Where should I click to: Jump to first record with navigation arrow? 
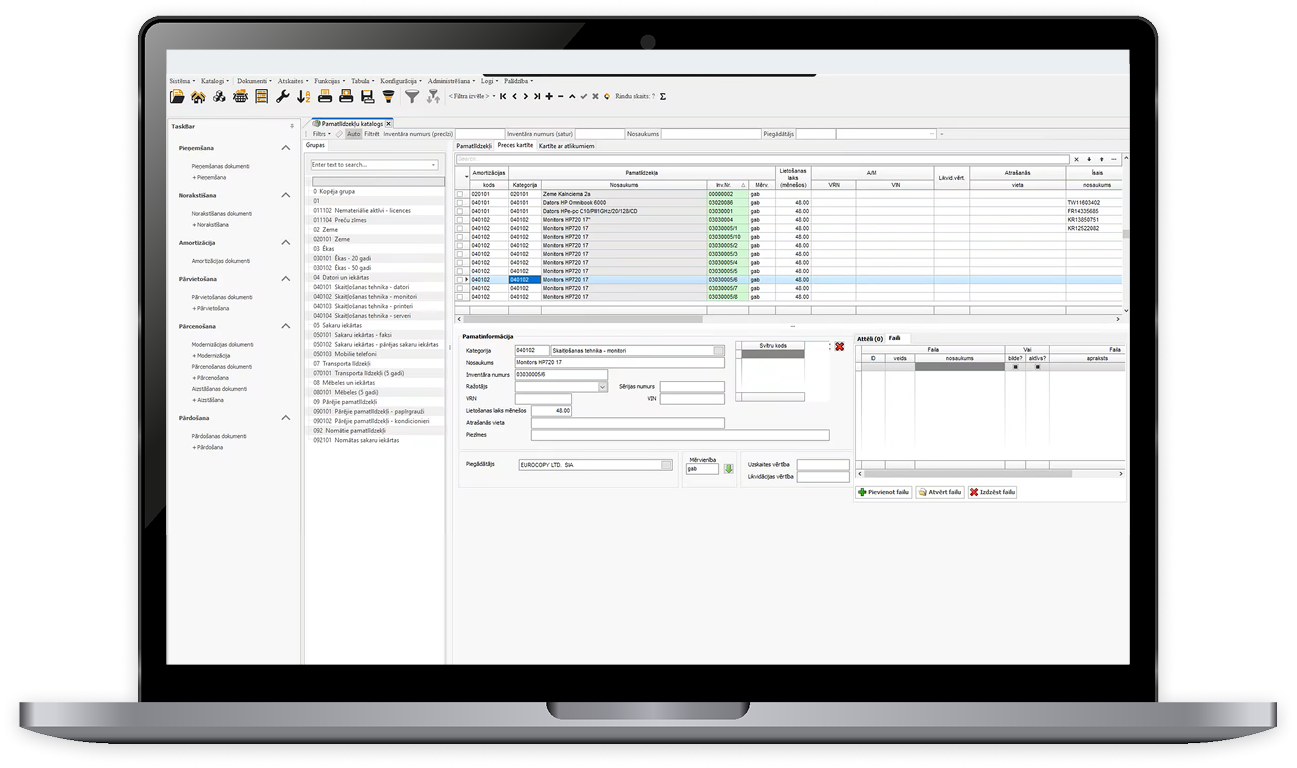[x=503, y=96]
